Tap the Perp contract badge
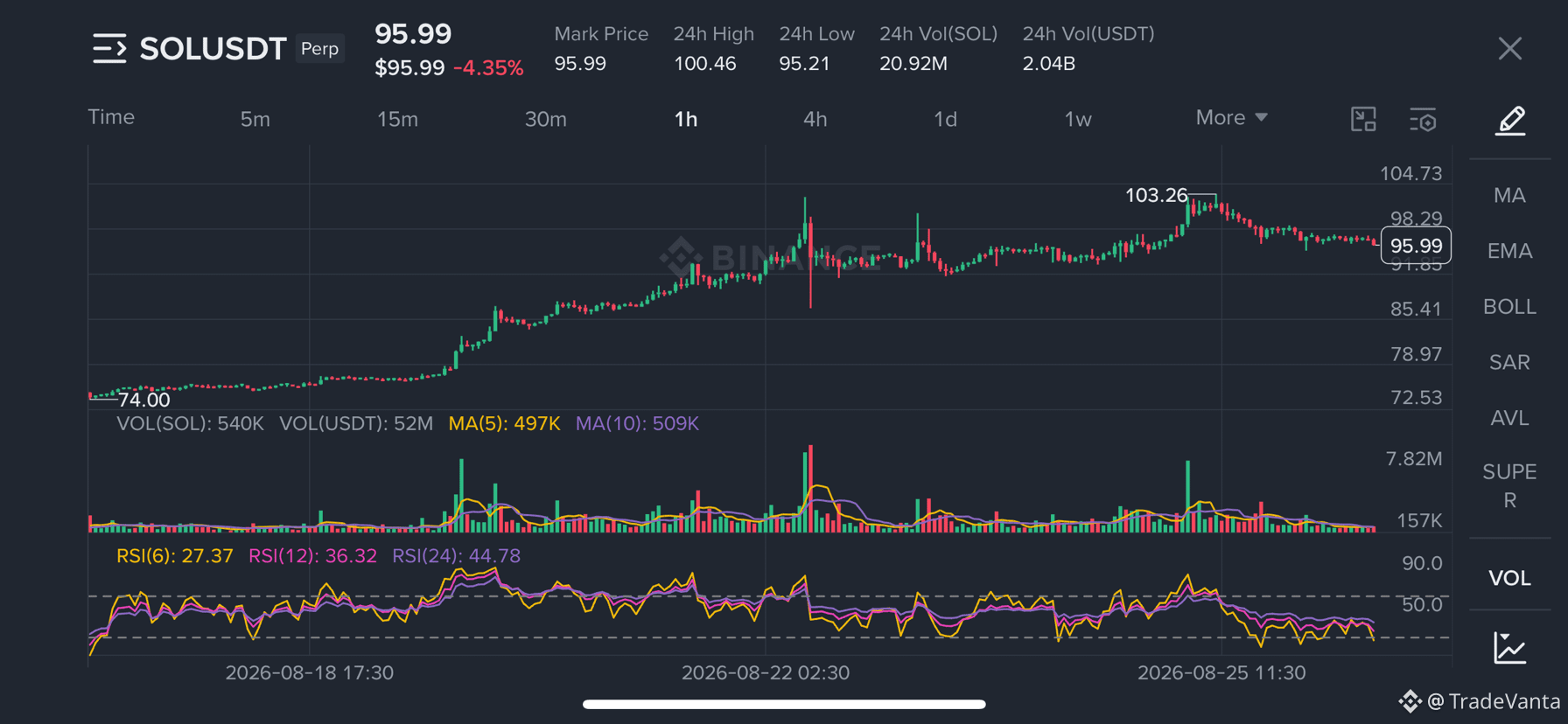 click(319, 49)
